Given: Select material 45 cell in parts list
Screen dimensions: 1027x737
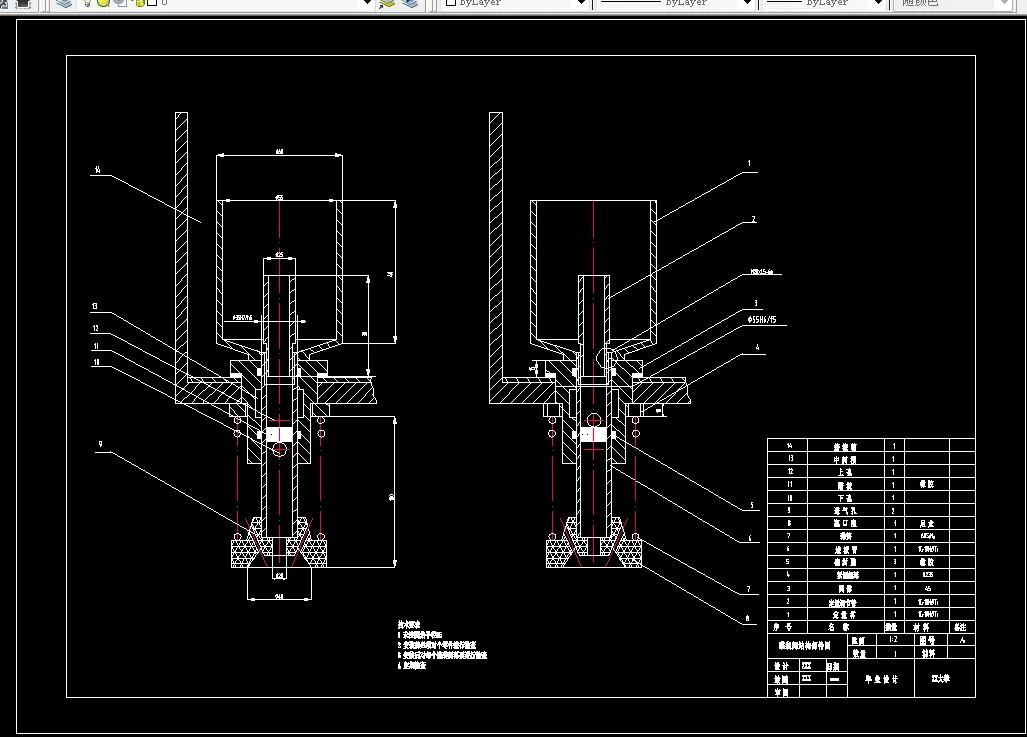Looking at the screenshot, I should [927, 588].
